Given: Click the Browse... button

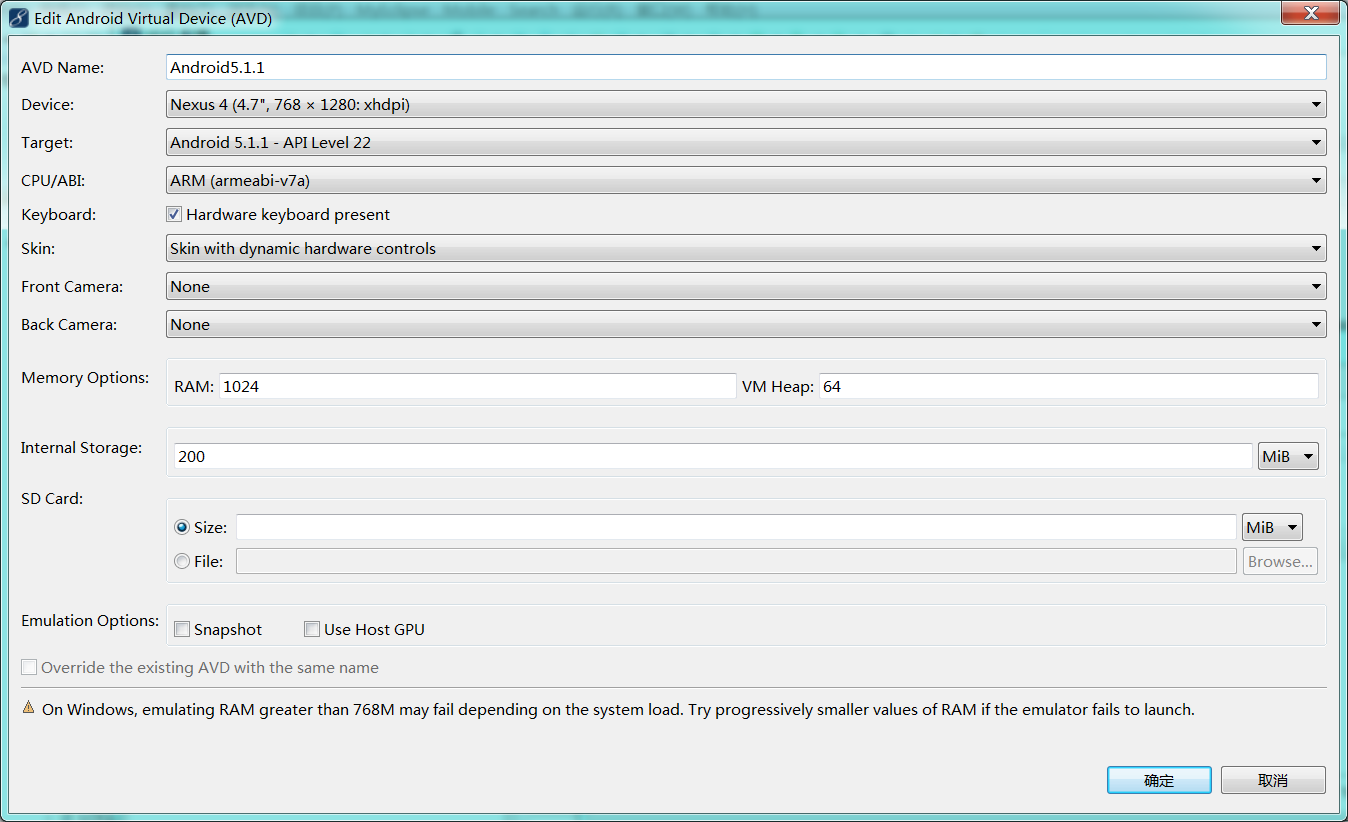Looking at the screenshot, I should pyautogui.click(x=1280, y=561).
